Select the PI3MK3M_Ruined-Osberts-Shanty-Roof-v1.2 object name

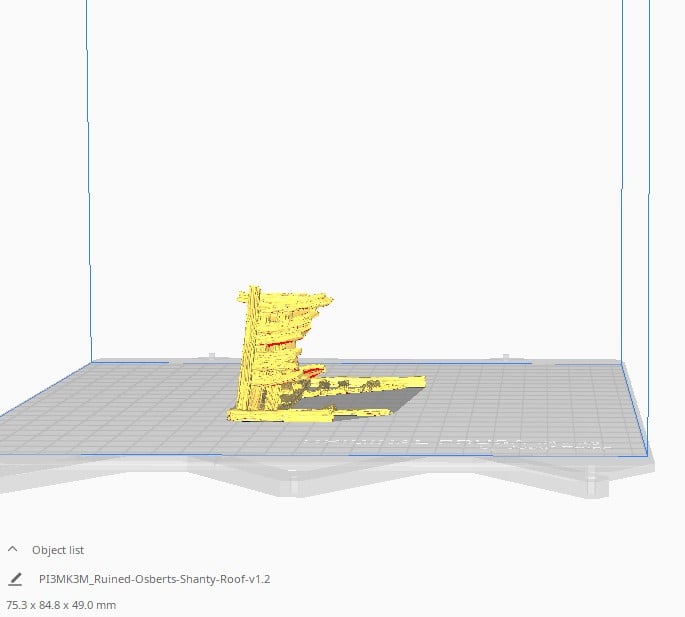[x=155, y=579]
